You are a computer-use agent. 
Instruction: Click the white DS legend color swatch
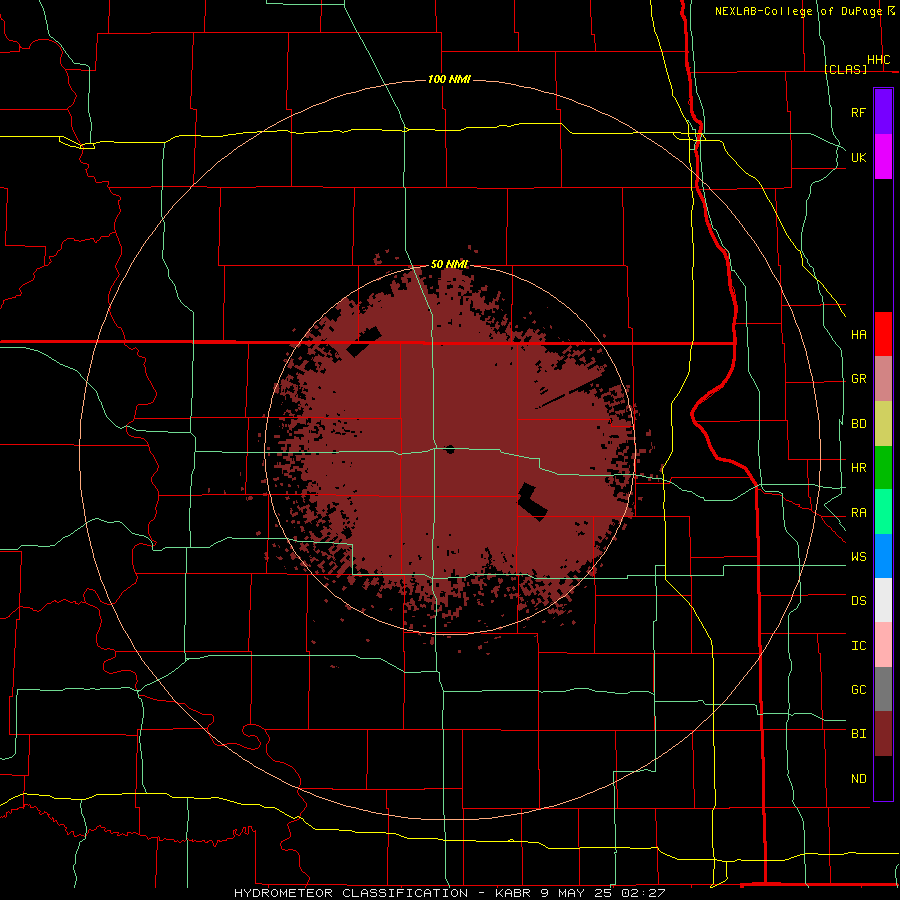[x=883, y=600]
